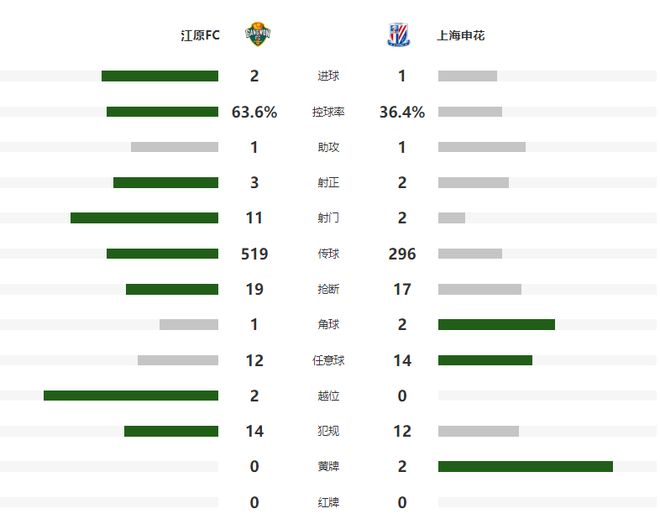Click 江原FC's 519 passes number
This screenshot has height=519, width=660.
click(x=254, y=254)
